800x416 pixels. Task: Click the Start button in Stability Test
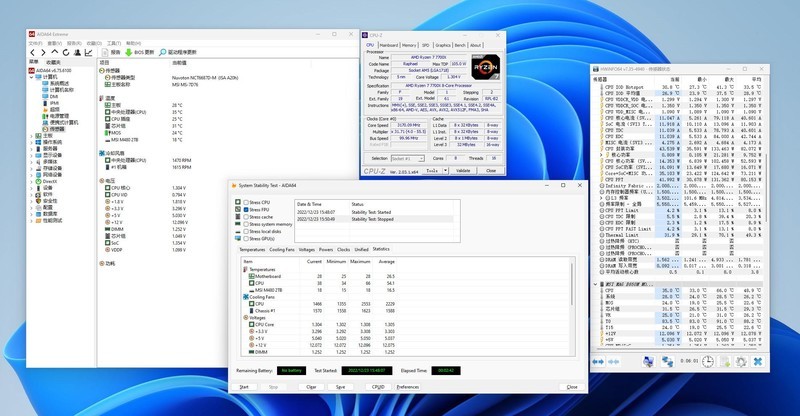click(244, 387)
